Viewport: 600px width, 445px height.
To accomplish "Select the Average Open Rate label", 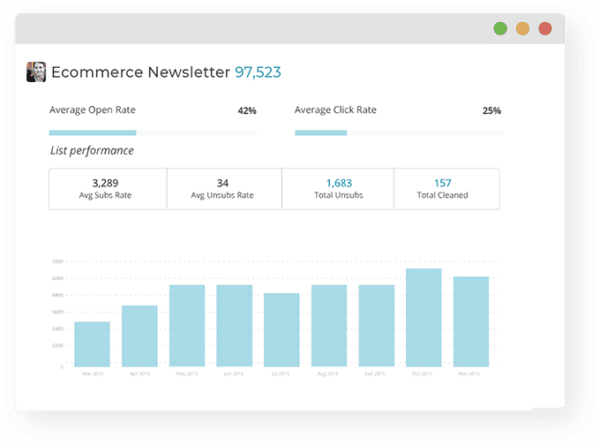I will (92, 110).
